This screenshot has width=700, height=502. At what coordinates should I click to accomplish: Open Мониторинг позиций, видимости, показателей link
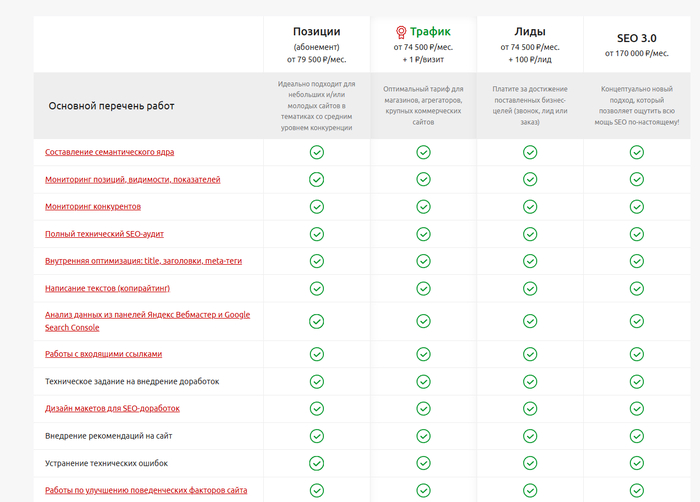(132, 179)
